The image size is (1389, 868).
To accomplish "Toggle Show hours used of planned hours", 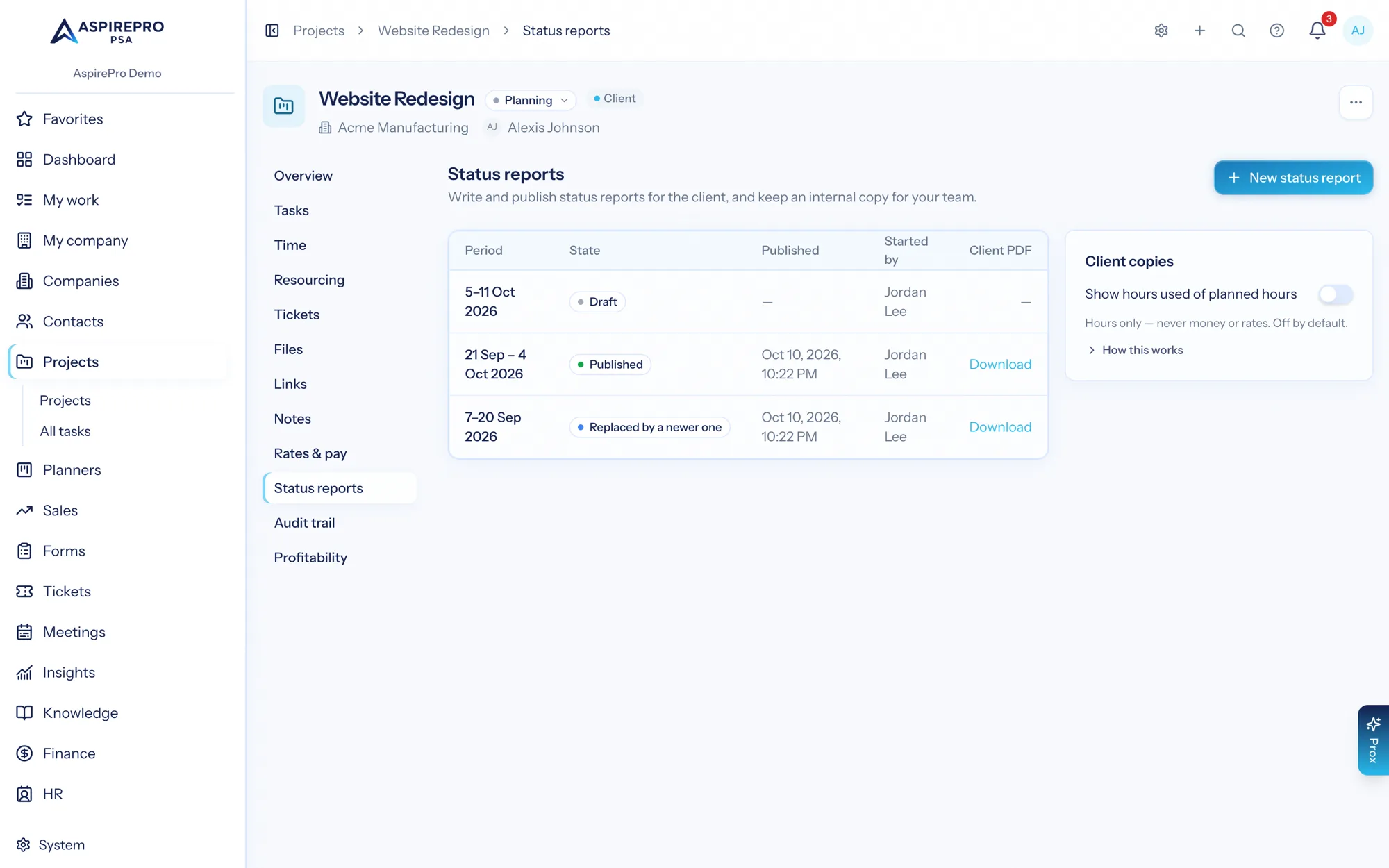I will pyautogui.click(x=1336, y=294).
